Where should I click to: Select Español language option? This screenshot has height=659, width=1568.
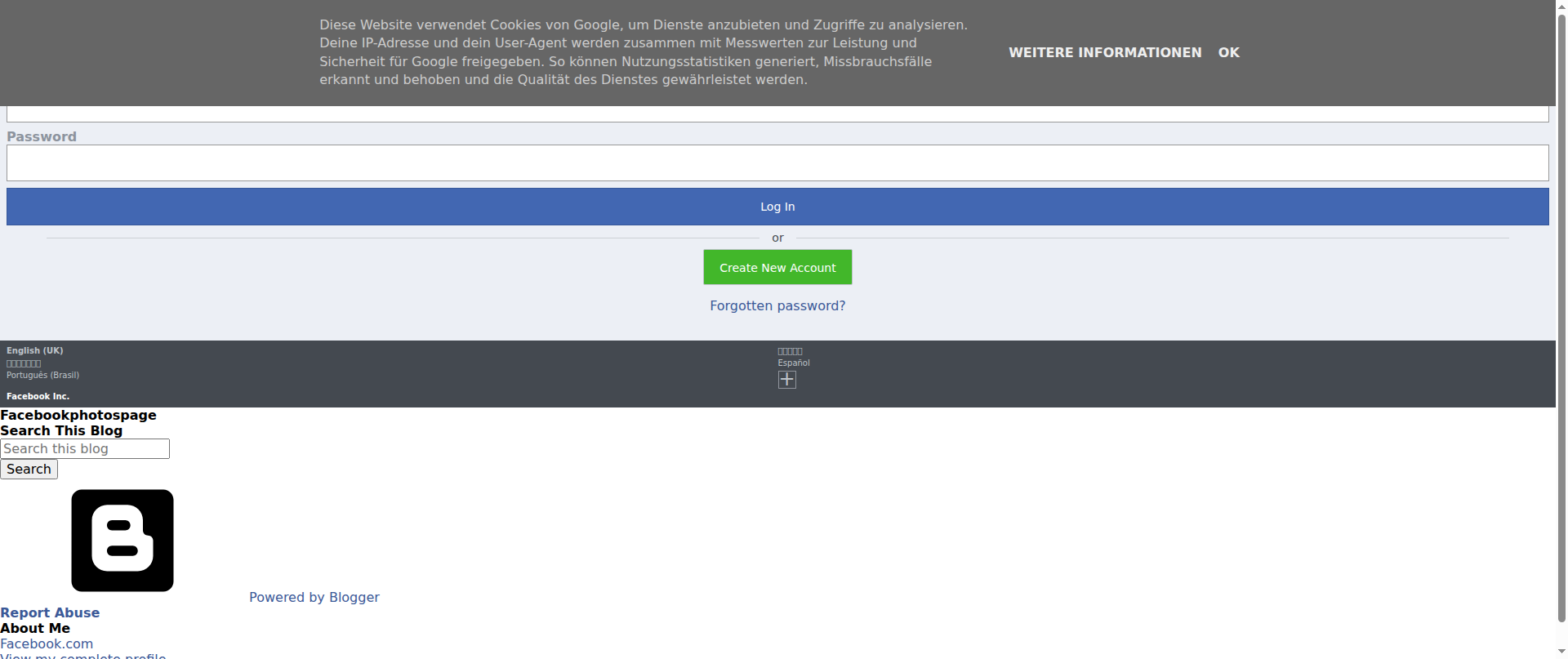tap(794, 363)
